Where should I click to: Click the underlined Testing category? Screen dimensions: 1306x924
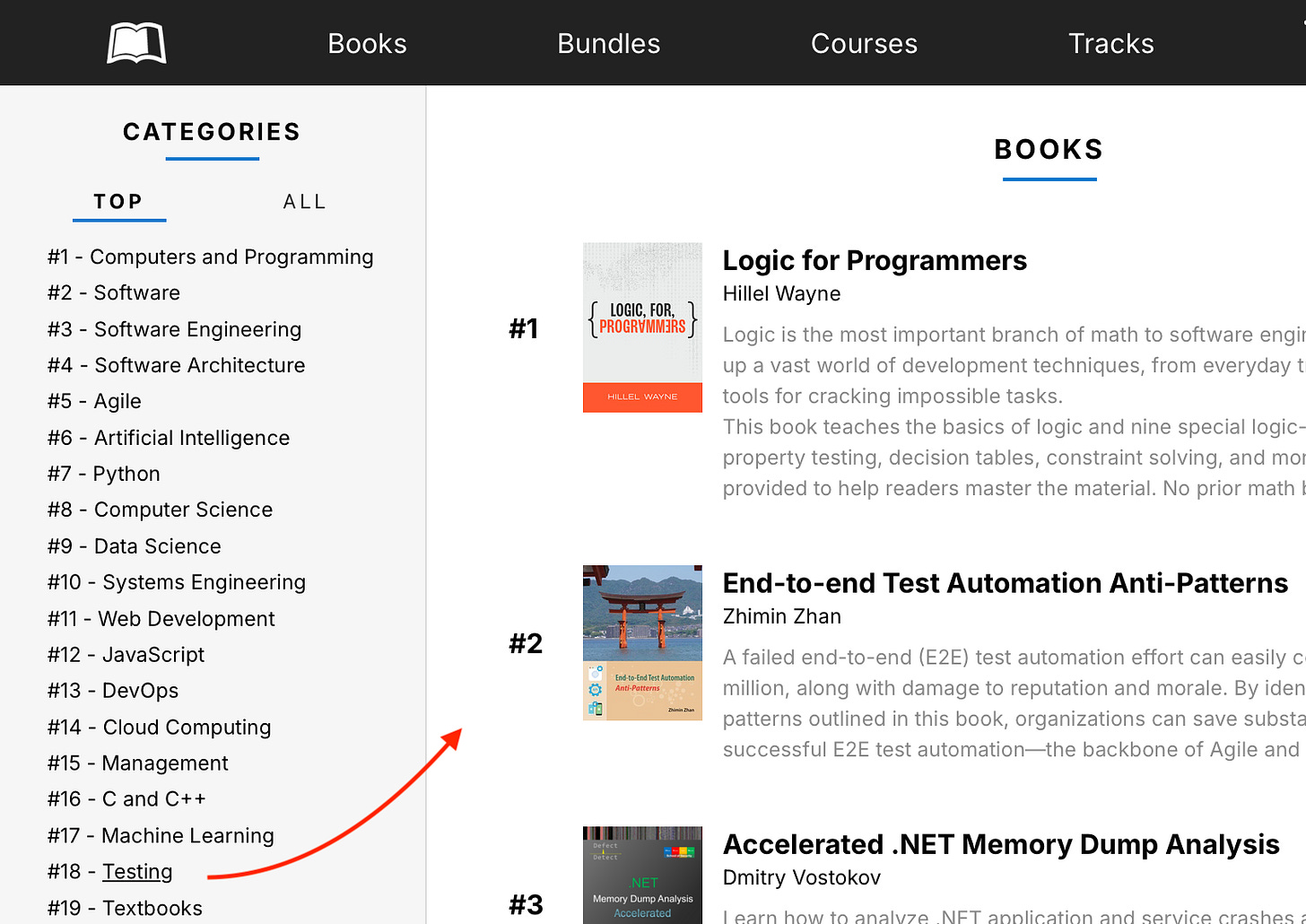pos(137,871)
